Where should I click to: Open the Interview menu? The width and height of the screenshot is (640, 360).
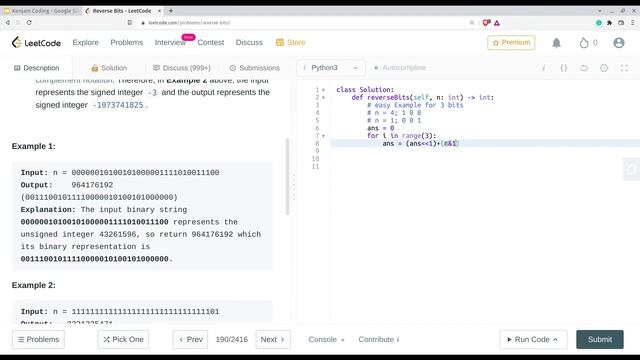pos(170,42)
